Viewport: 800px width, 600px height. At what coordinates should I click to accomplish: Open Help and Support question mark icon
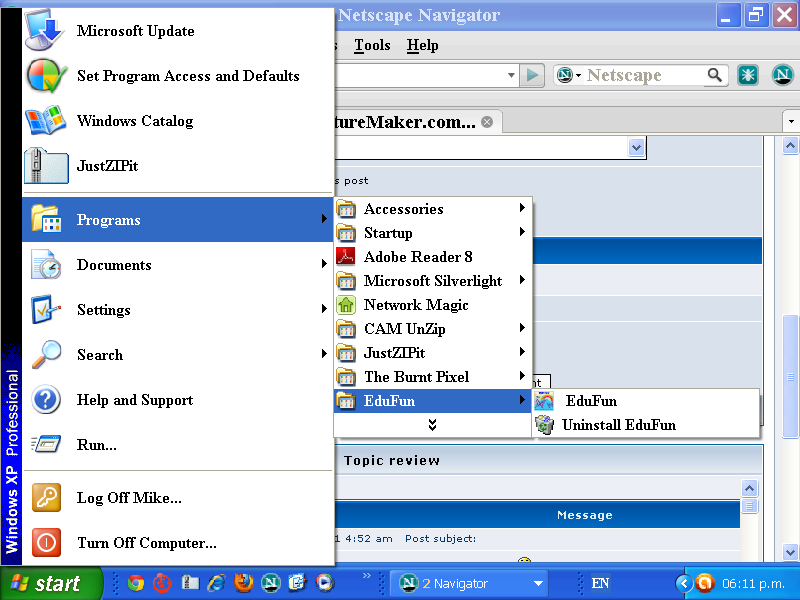click(46, 400)
